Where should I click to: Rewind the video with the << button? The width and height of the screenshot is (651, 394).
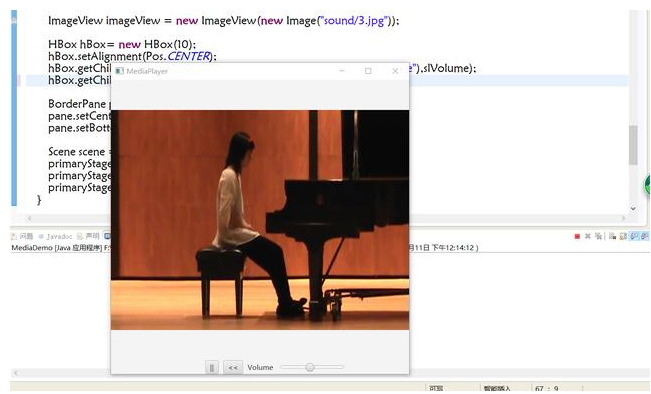[233, 367]
